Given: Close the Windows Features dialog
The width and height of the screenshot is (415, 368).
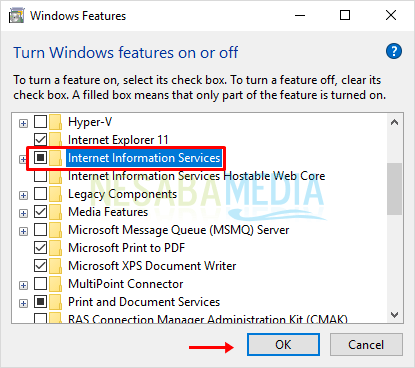Looking at the screenshot, I should point(391,15).
